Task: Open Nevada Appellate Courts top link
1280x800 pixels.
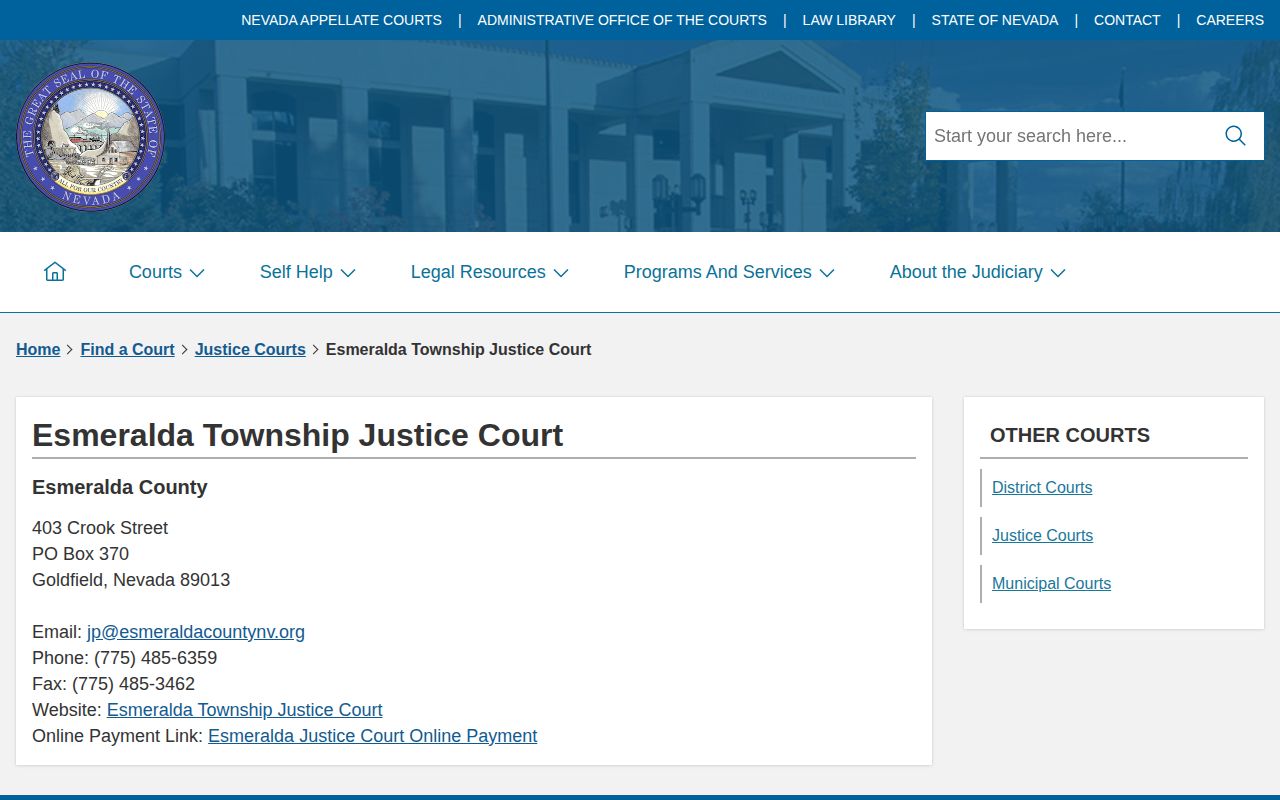Action: (x=341, y=20)
